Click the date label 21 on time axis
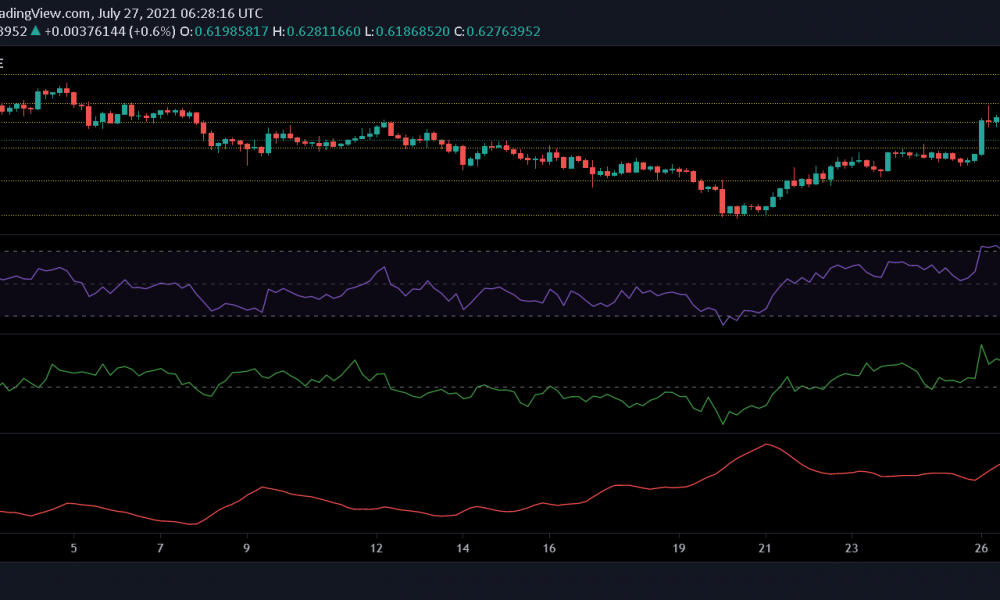This screenshot has height=600, width=1000. click(765, 548)
